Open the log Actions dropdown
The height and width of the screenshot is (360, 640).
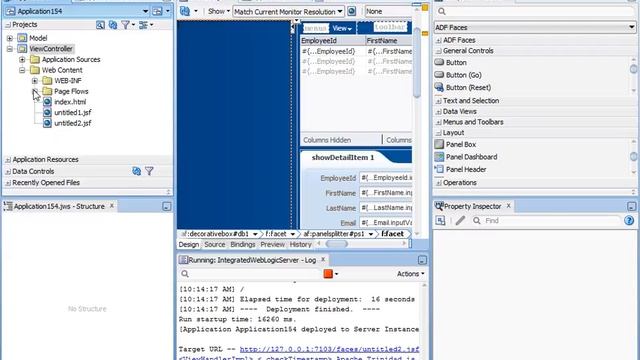pos(410,274)
